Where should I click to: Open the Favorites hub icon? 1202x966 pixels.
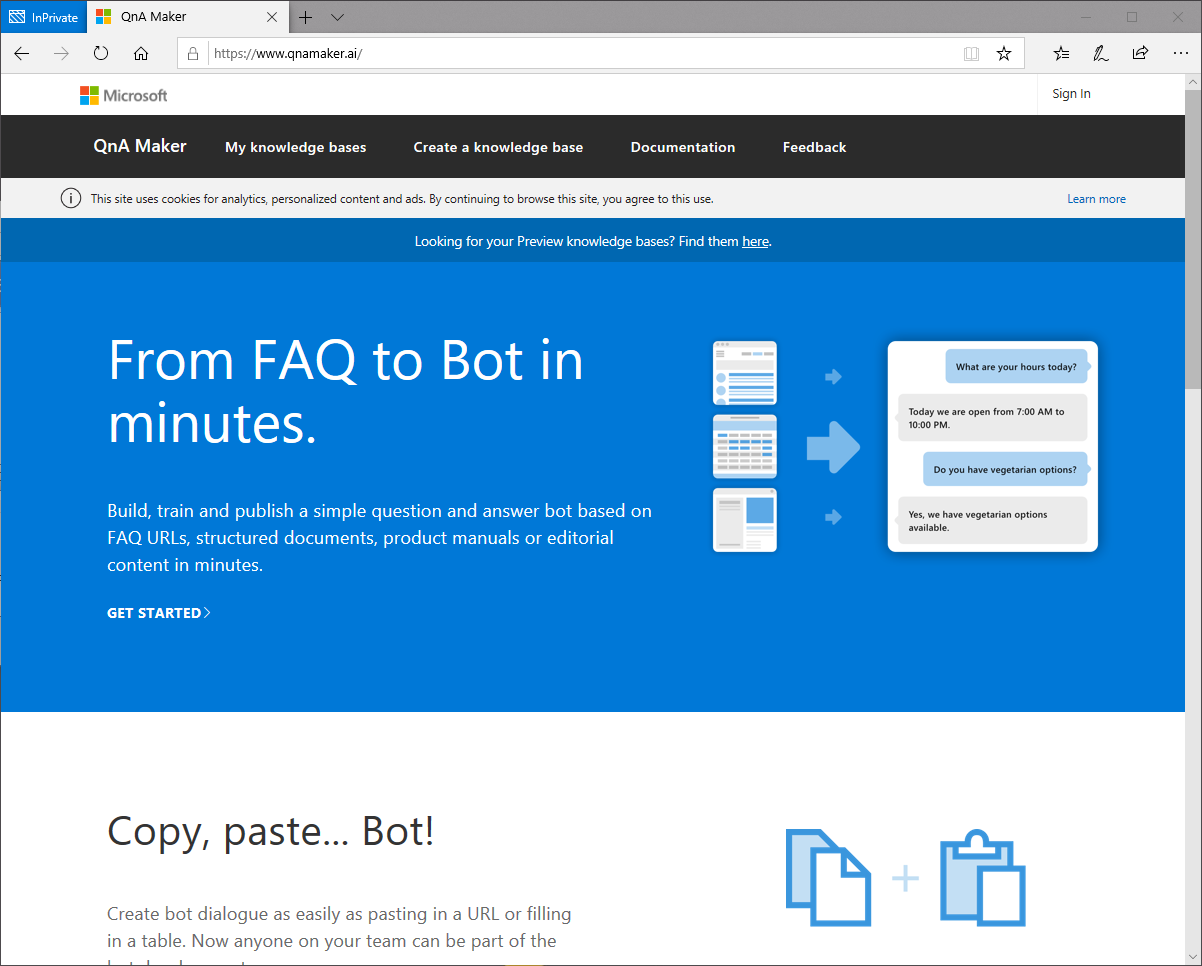pos(1062,54)
